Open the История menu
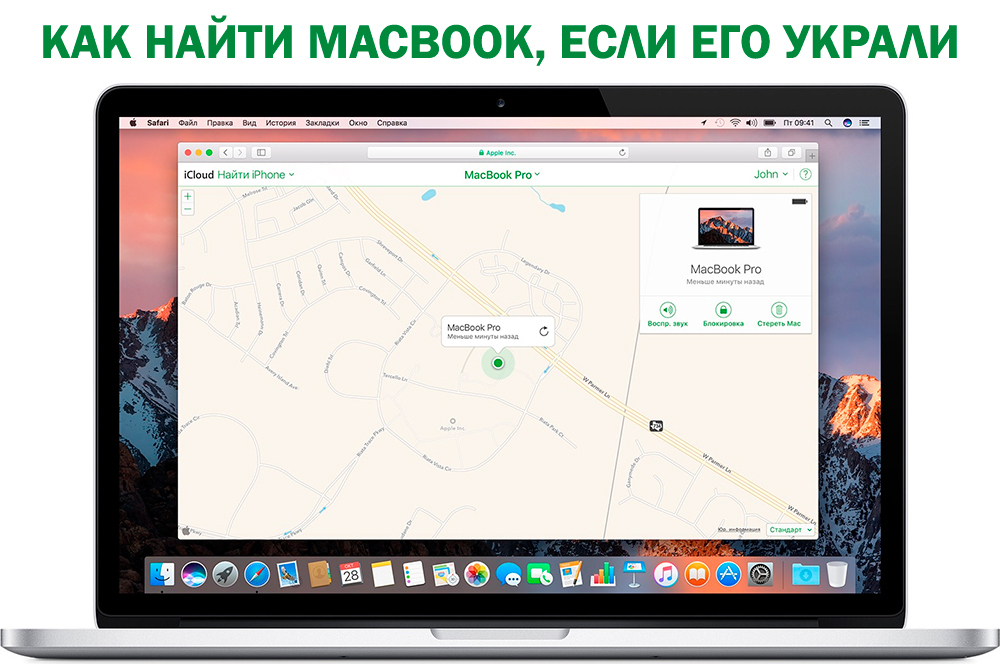The image size is (1000, 664). click(x=281, y=122)
